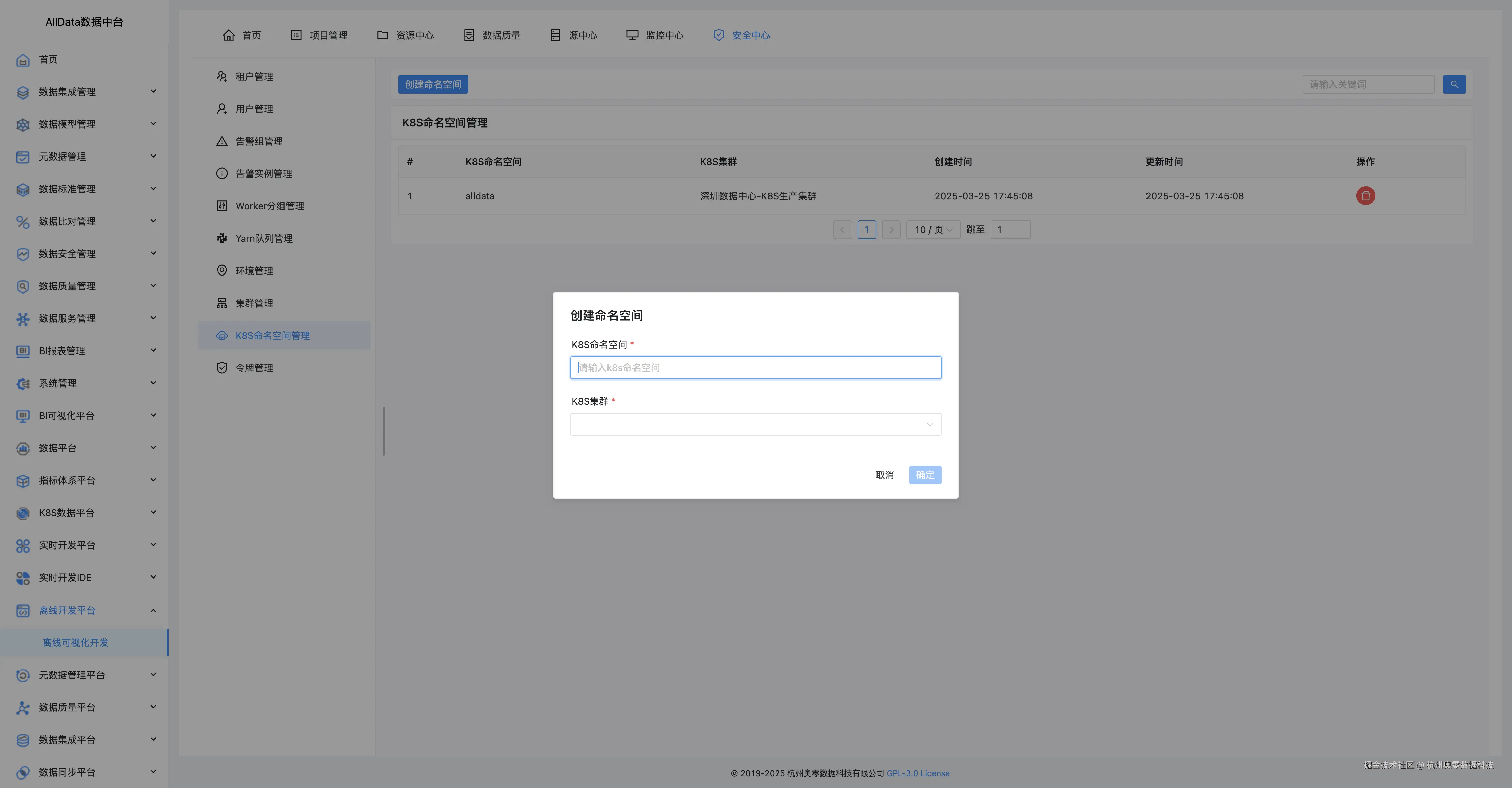Click the 告警组管理 warning triangle icon
Viewport: 1512px width, 788px height.
pos(222,141)
